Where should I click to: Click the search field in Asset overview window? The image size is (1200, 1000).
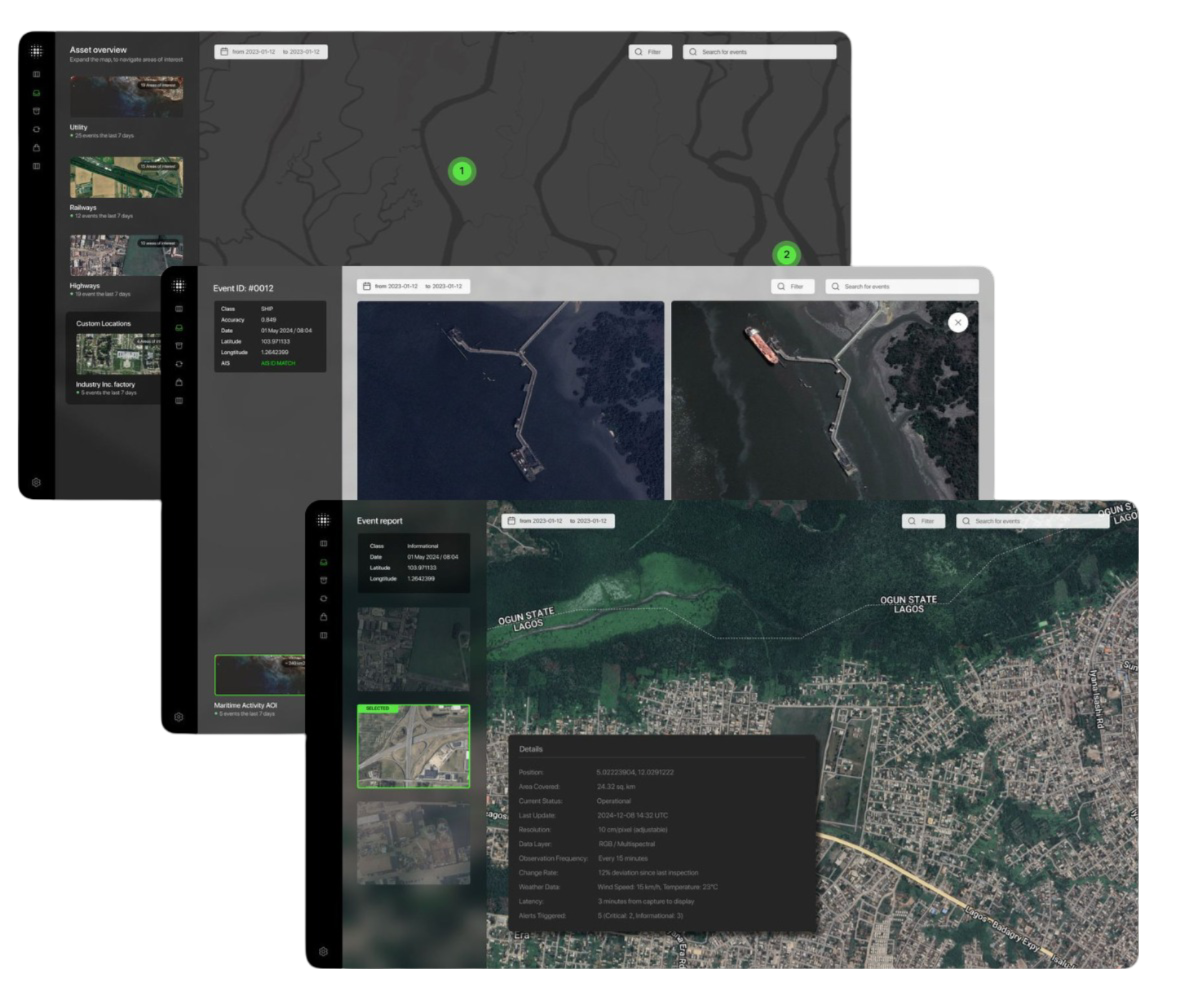tap(760, 52)
